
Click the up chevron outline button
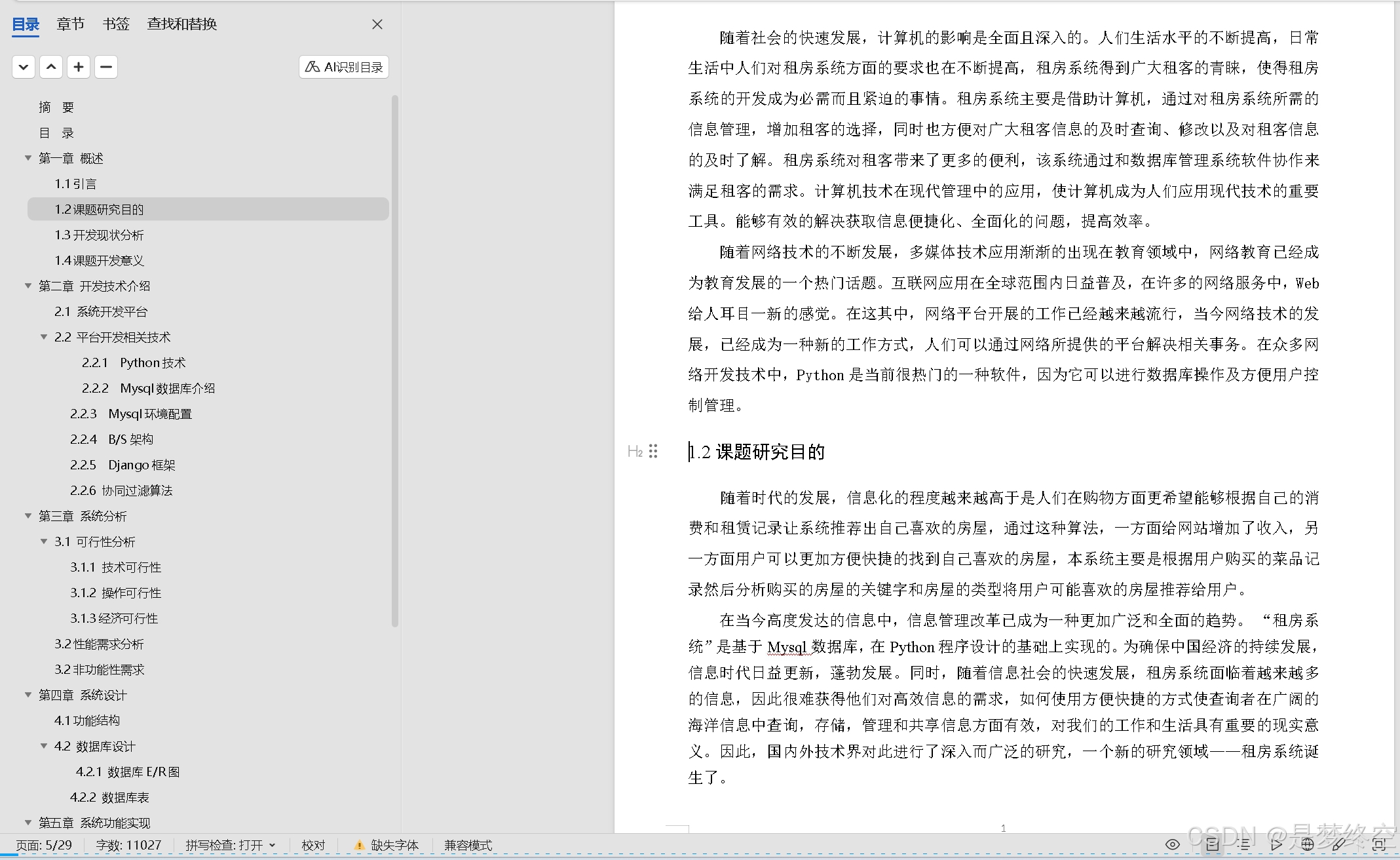[51, 67]
